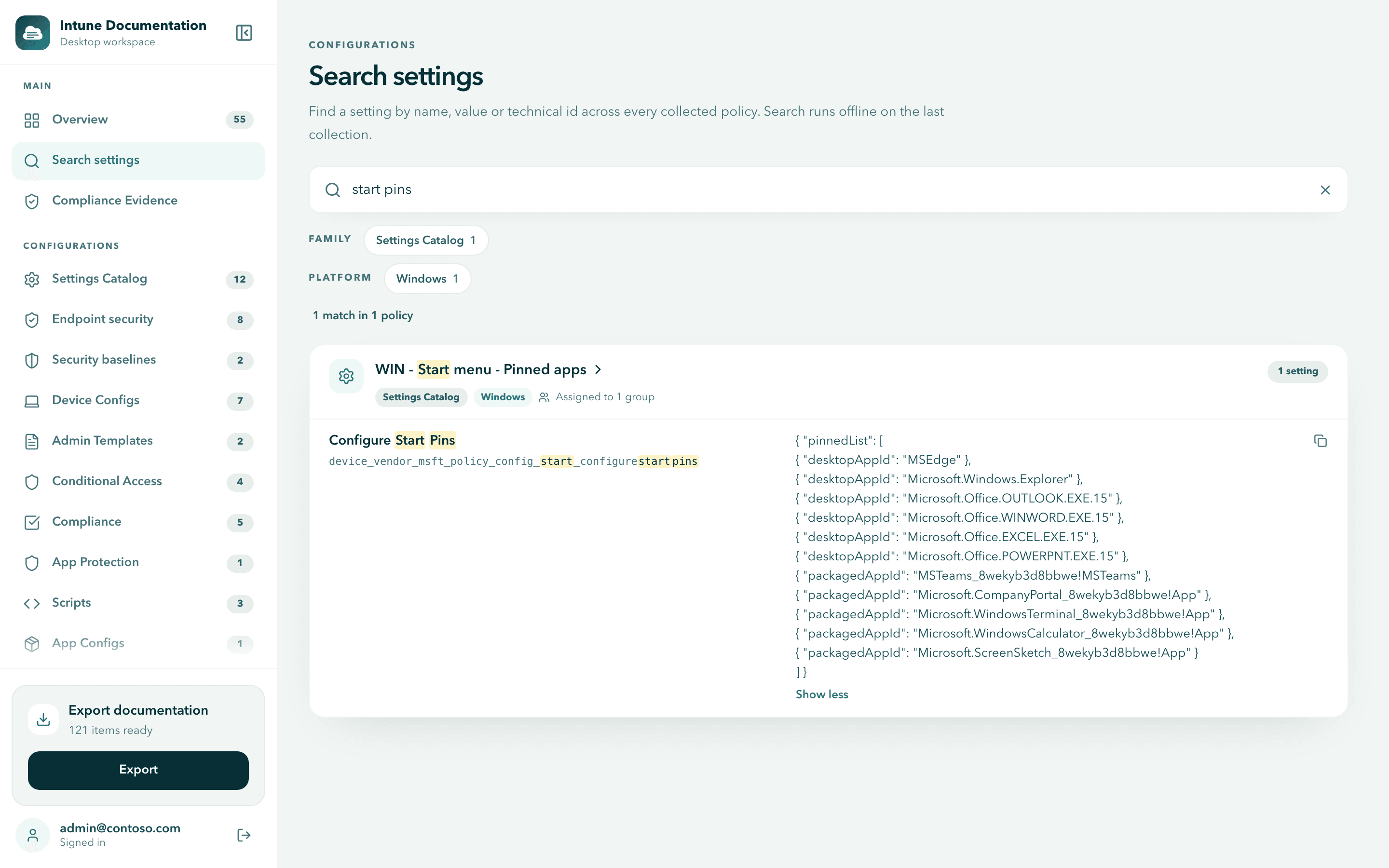Screen dimensions: 1389x868
Task: Click the Device Configs laptop icon
Action: click(32, 401)
